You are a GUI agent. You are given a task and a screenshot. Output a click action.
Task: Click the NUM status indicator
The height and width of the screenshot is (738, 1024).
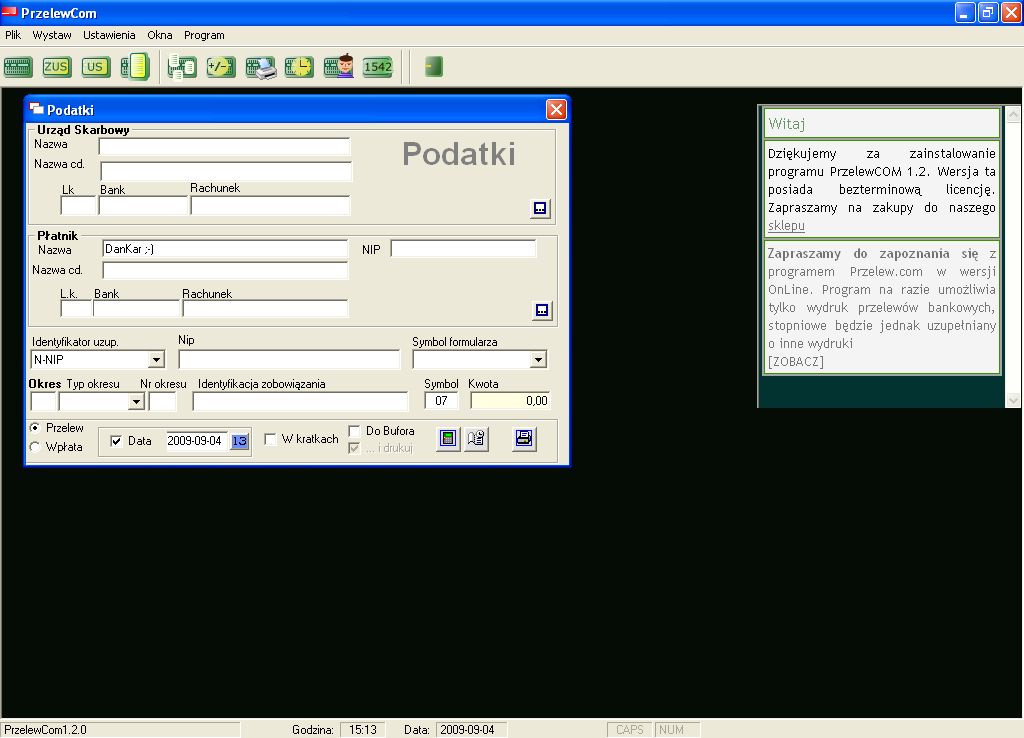point(677,730)
